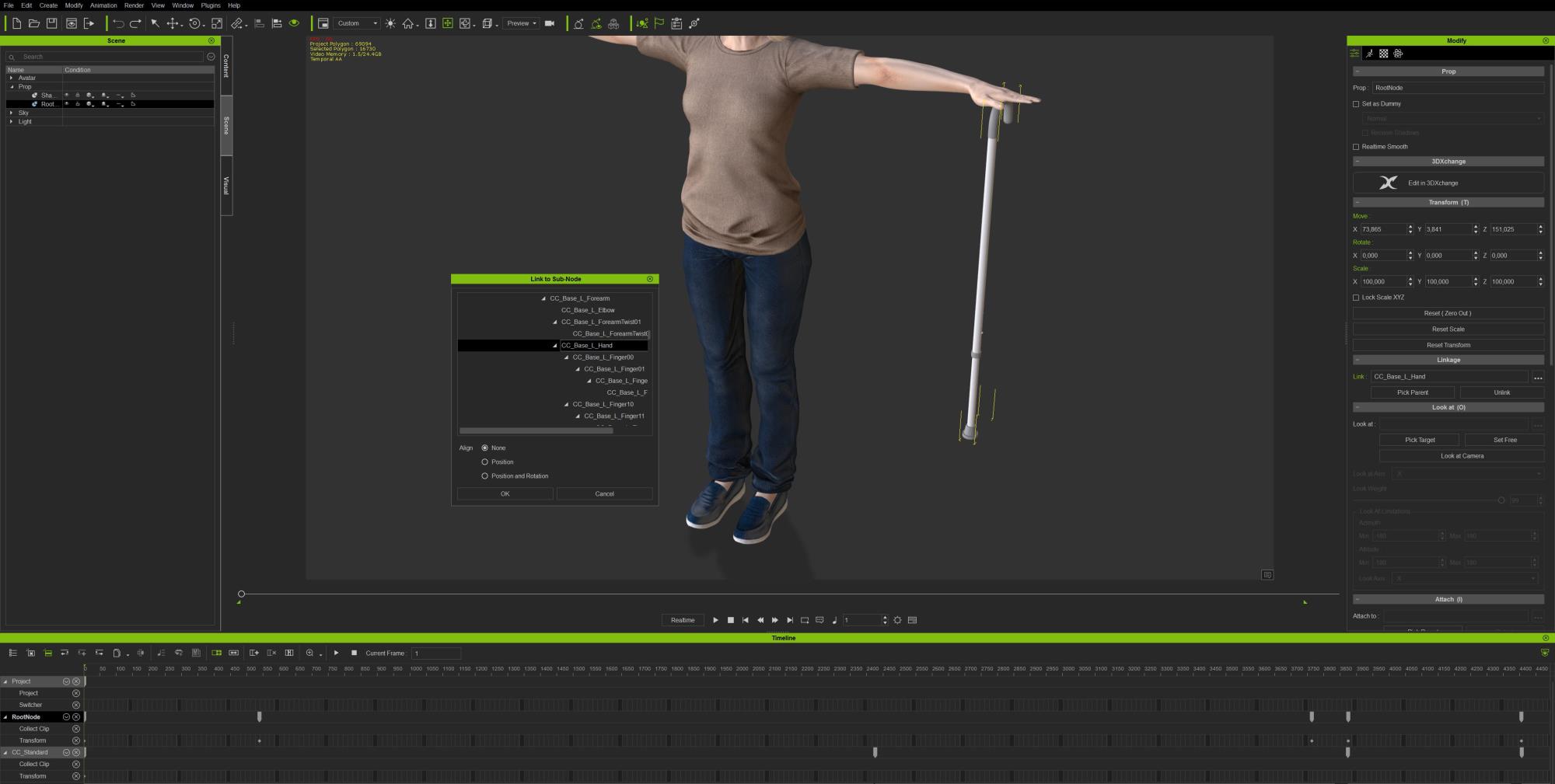Click the Home view icon
The height and width of the screenshot is (784, 1555).
[407, 23]
